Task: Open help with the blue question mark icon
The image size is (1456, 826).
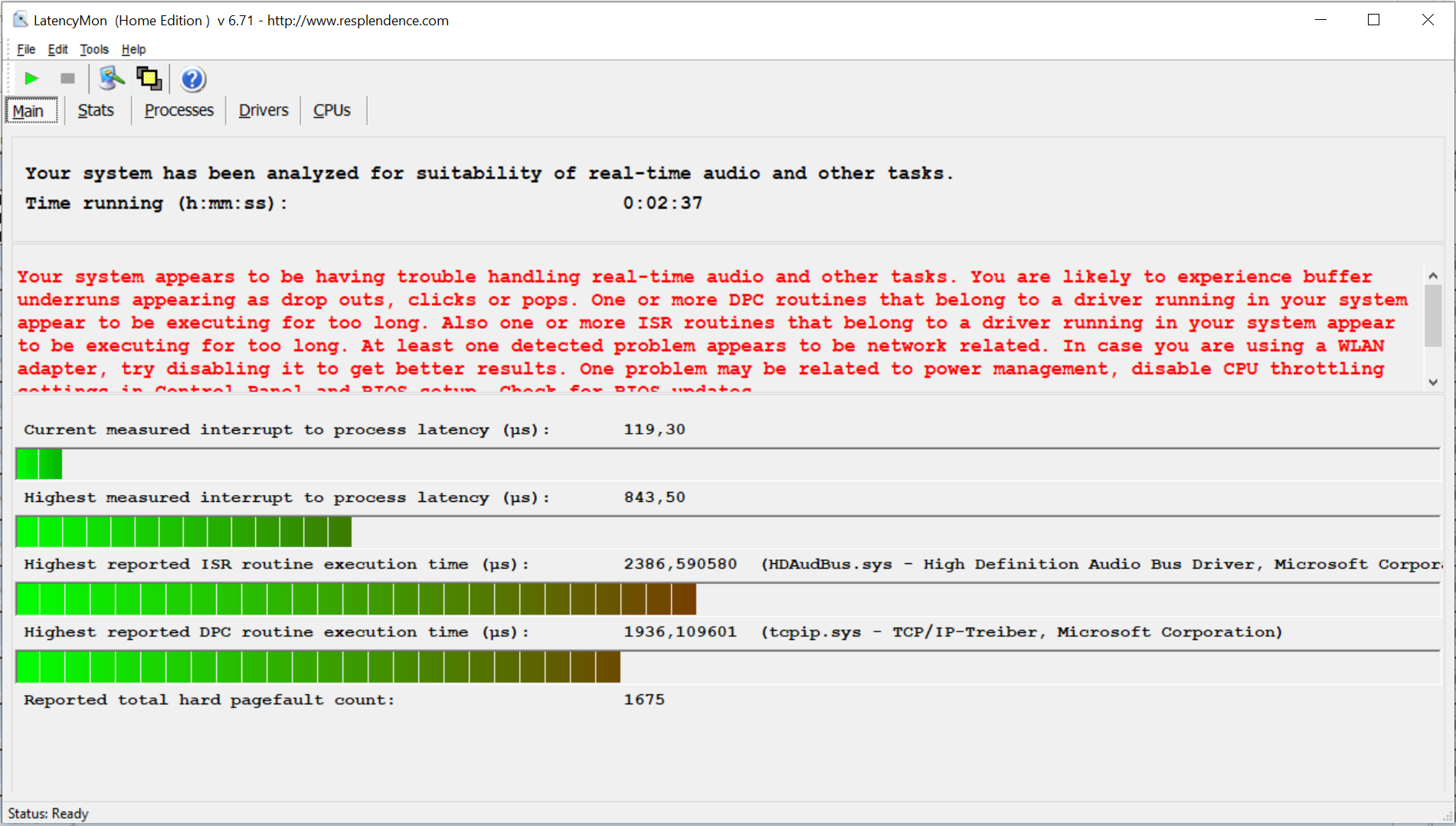Action: (193, 79)
